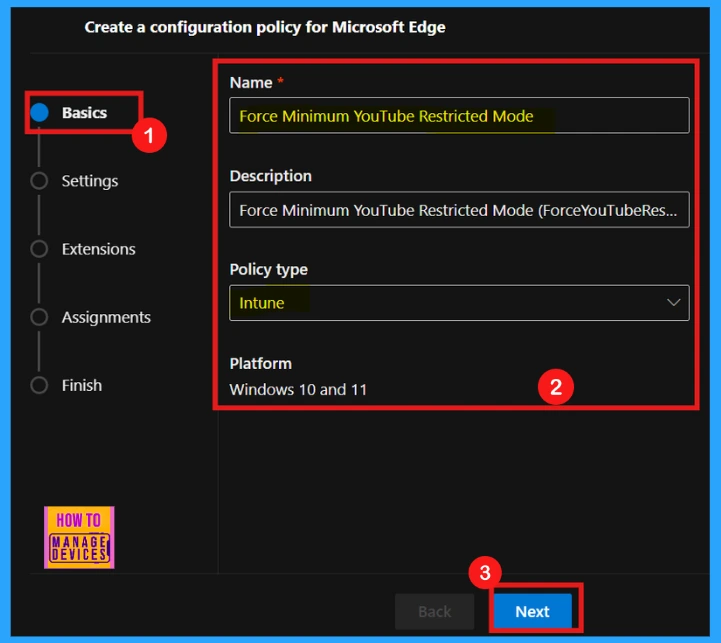Screen dimensions: 721x643
Task: Go to the Settings step
Action: coord(90,181)
